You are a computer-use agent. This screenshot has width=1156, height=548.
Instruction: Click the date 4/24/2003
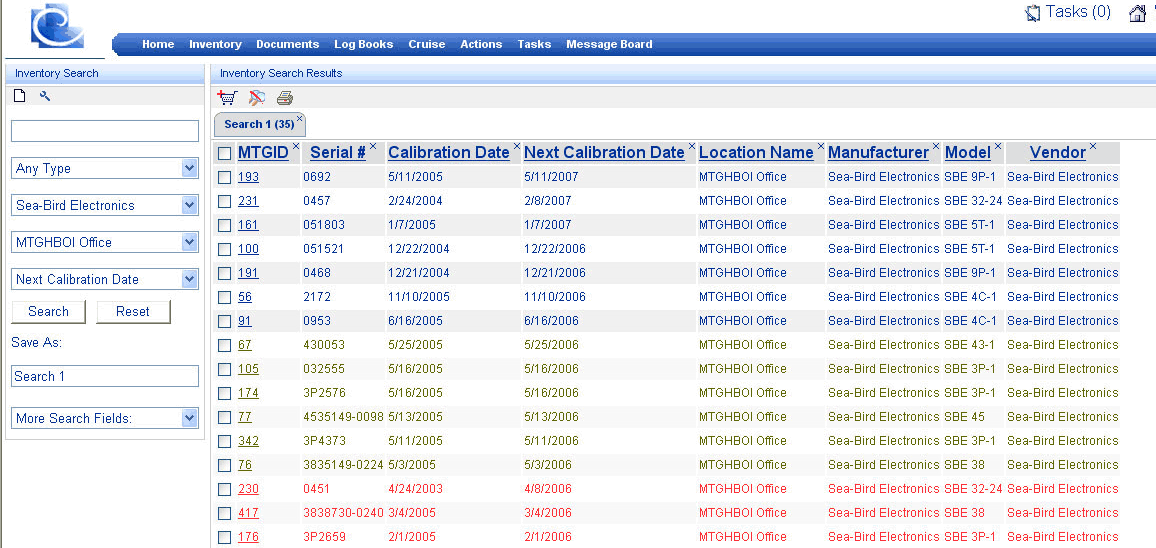click(416, 488)
